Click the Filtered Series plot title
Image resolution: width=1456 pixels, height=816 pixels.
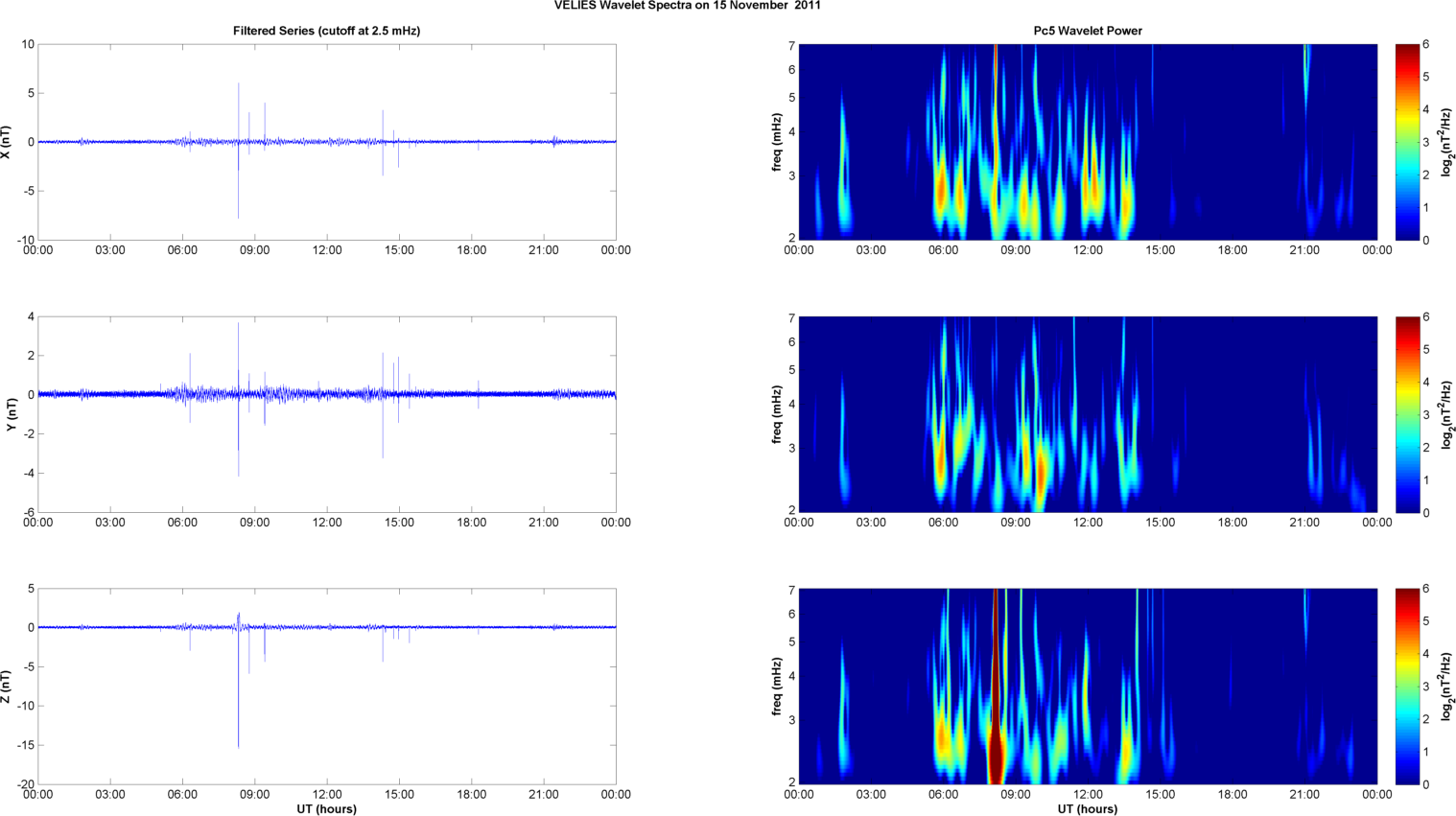(326, 31)
